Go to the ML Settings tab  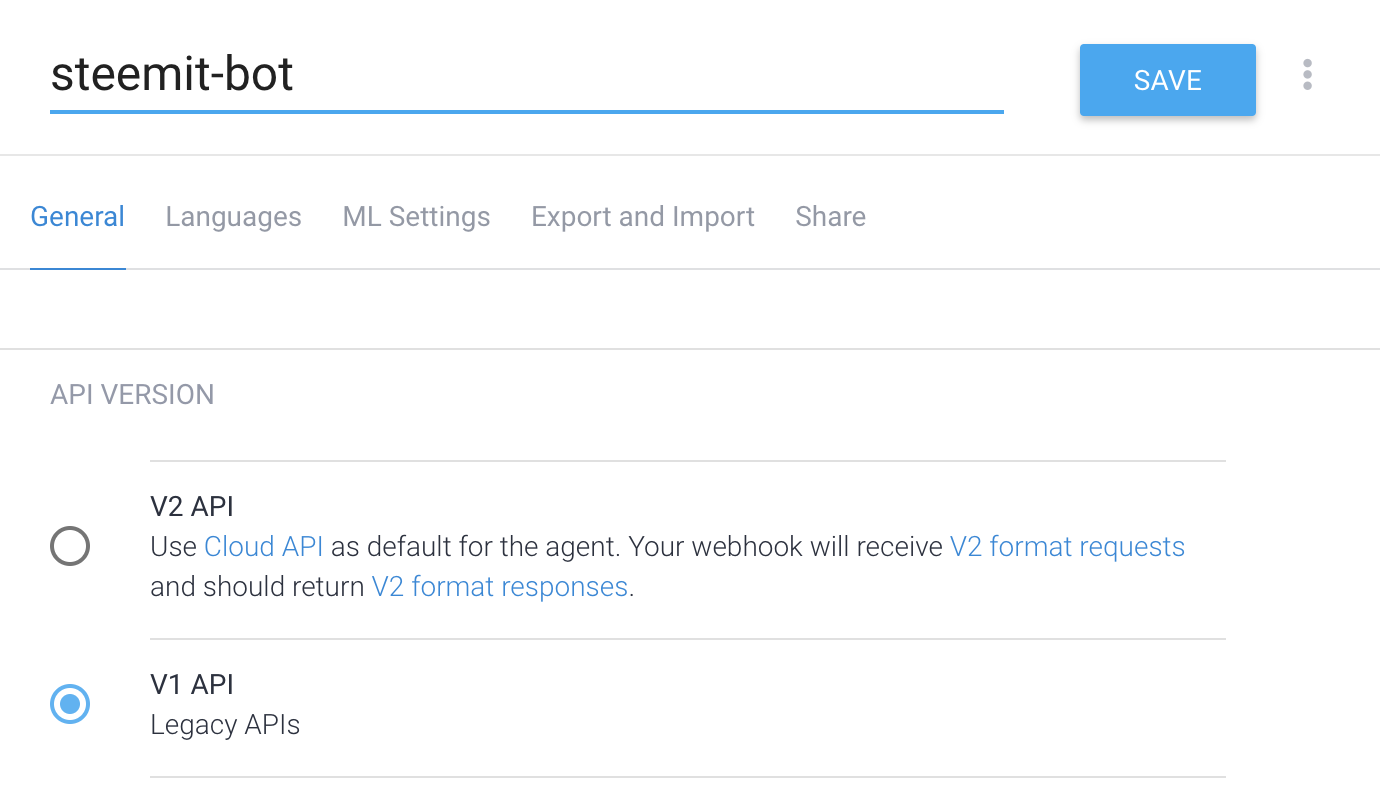(416, 217)
